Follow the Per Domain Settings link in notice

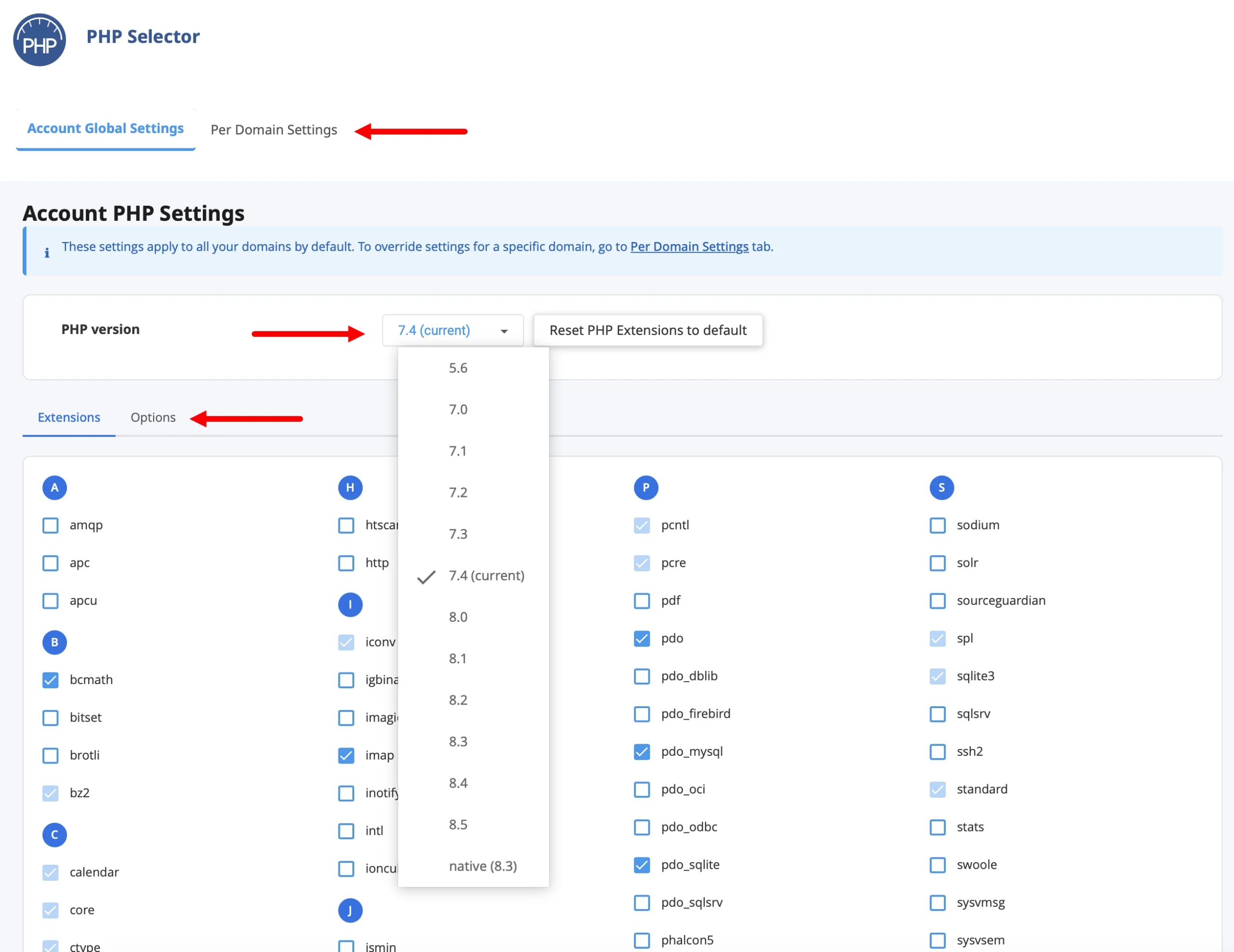coord(689,247)
